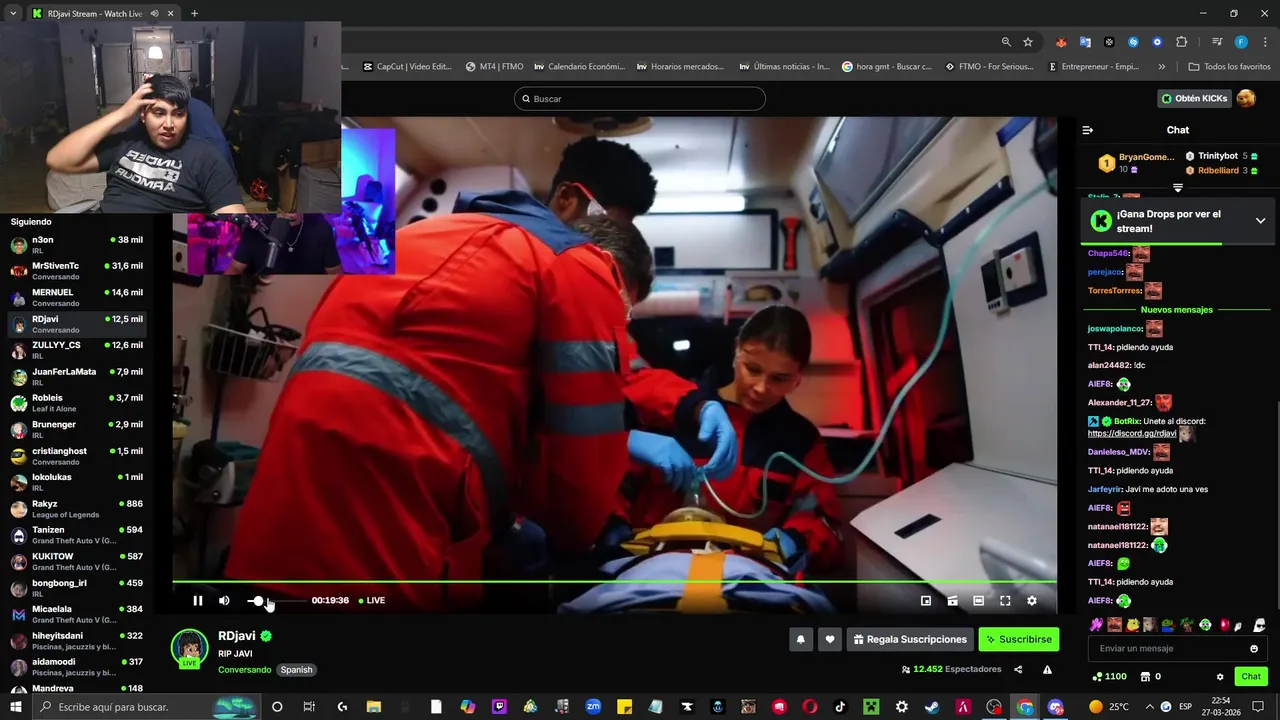The height and width of the screenshot is (720, 1280).
Task: Toggle theater mode icon in player
Action: pyautogui.click(x=978, y=600)
